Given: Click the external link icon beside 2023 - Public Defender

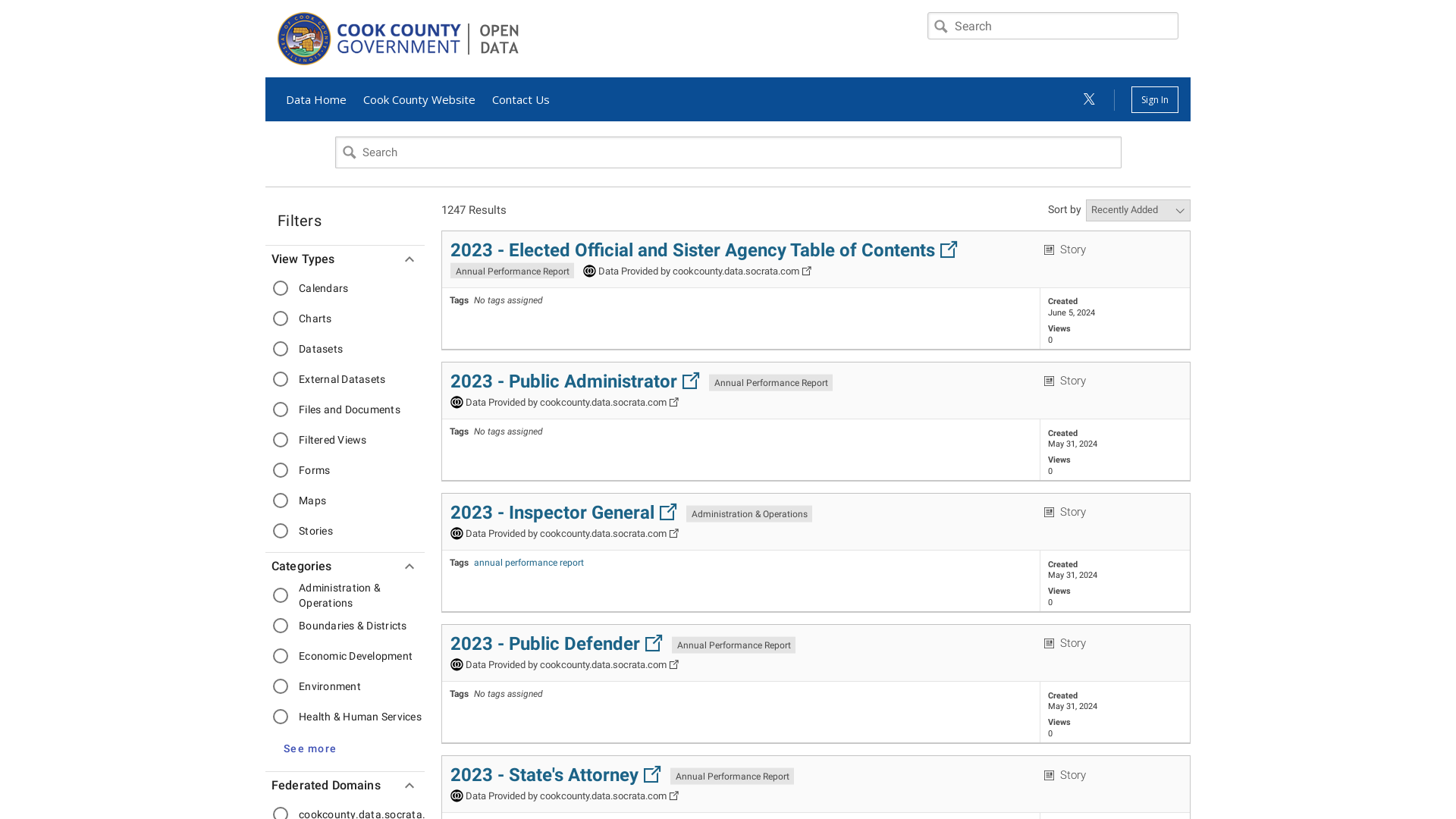Looking at the screenshot, I should click(x=653, y=643).
